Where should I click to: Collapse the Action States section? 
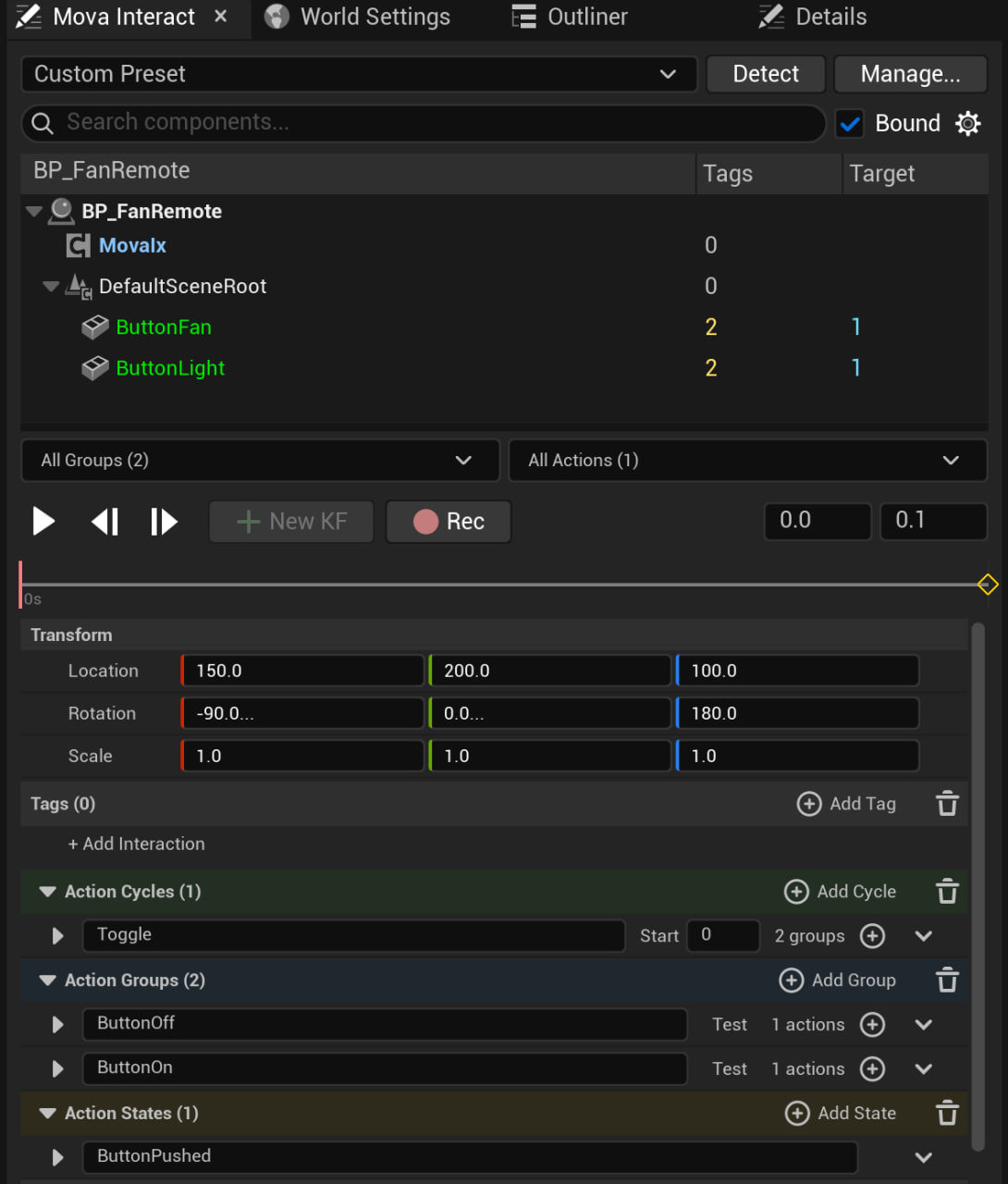pos(47,1114)
